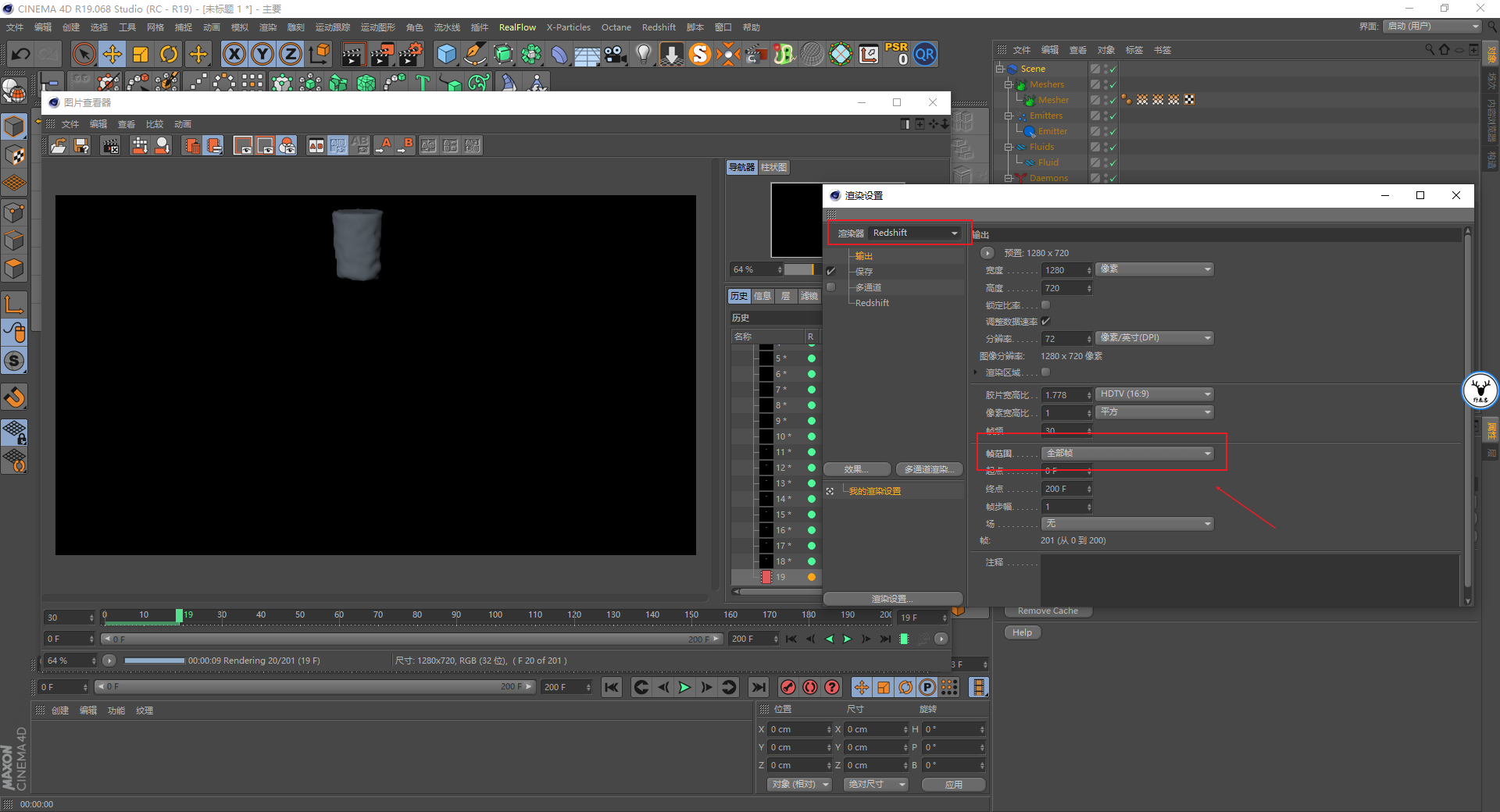The width and height of the screenshot is (1500, 812).
Task: Click the Camera object icon
Action: click(616, 54)
